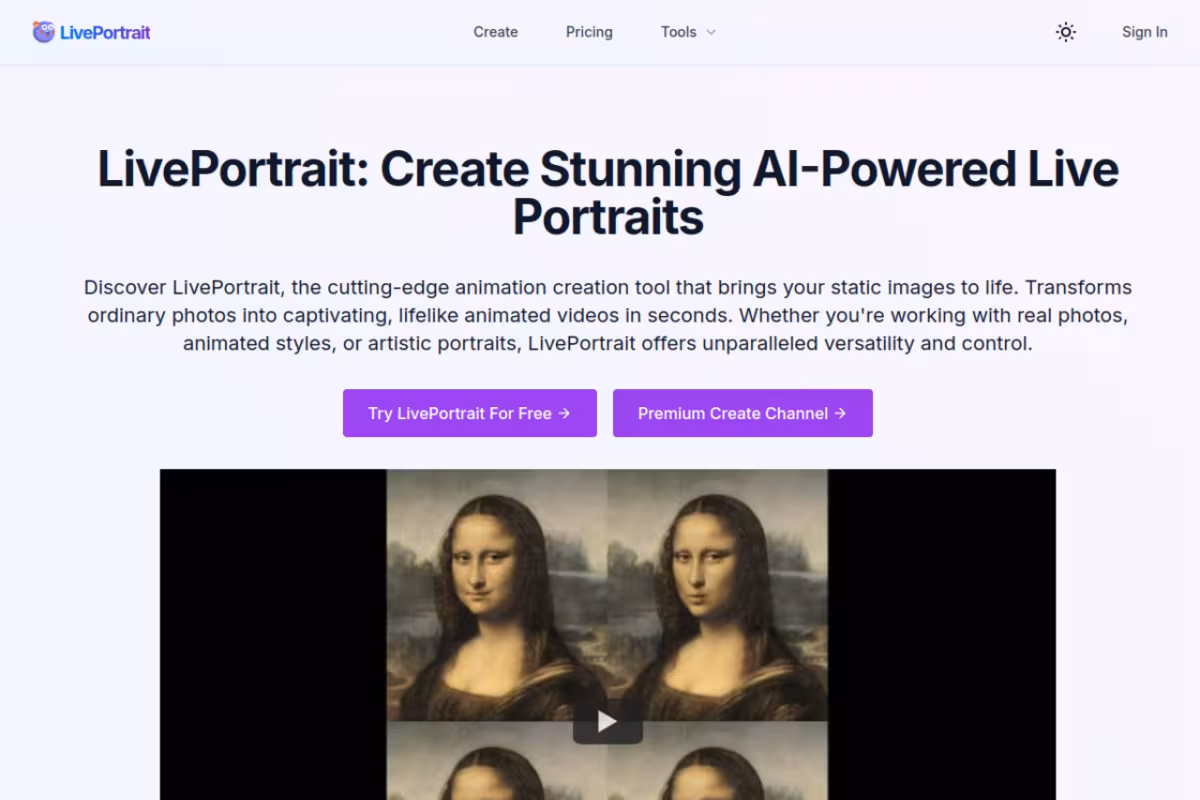
Task: Click the LivePortrait owl logo icon
Action: pyautogui.click(x=43, y=32)
